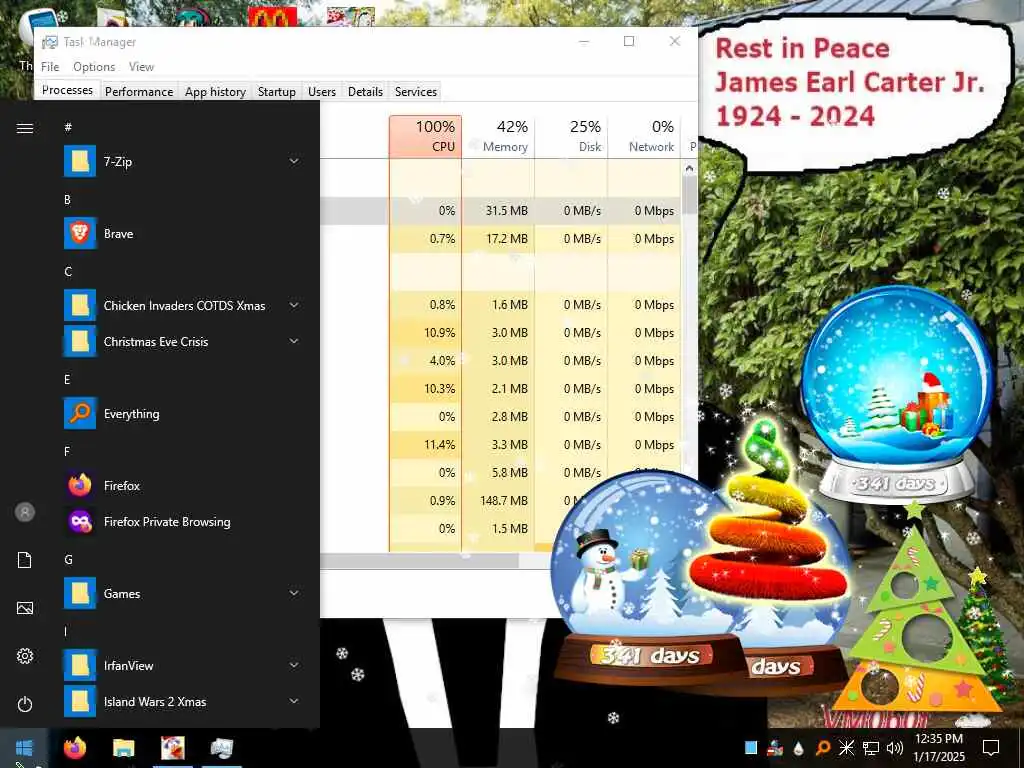
Task: Select the Processes tab
Action: (67, 90)
